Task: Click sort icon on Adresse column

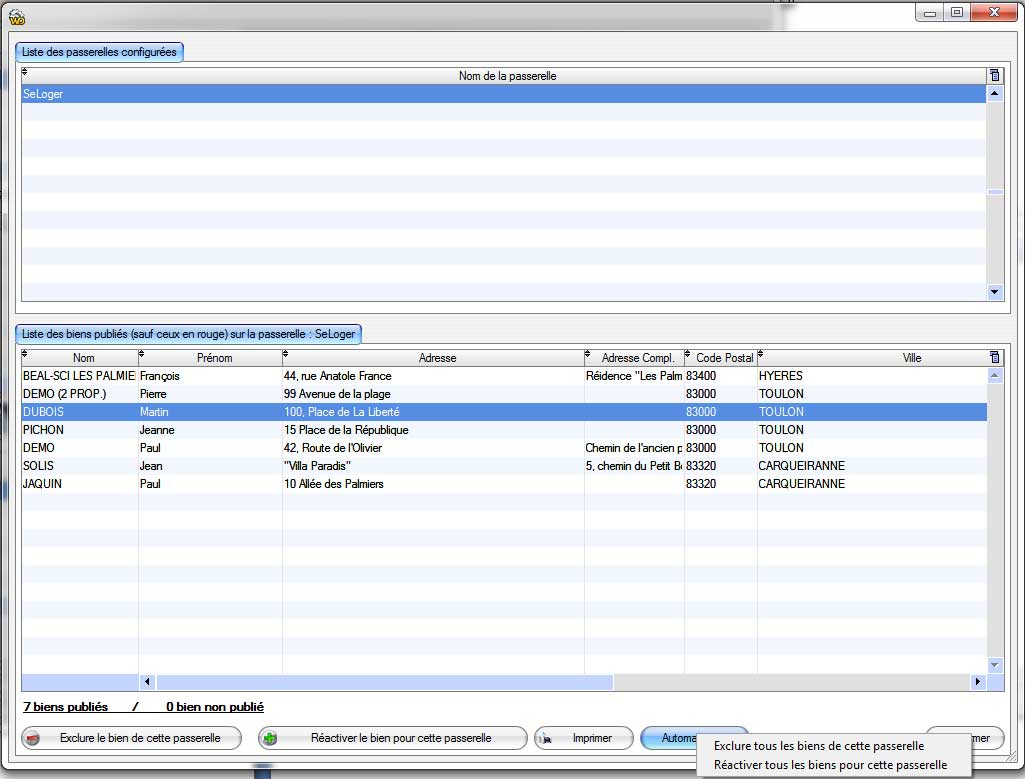Action: click(285, 354)
